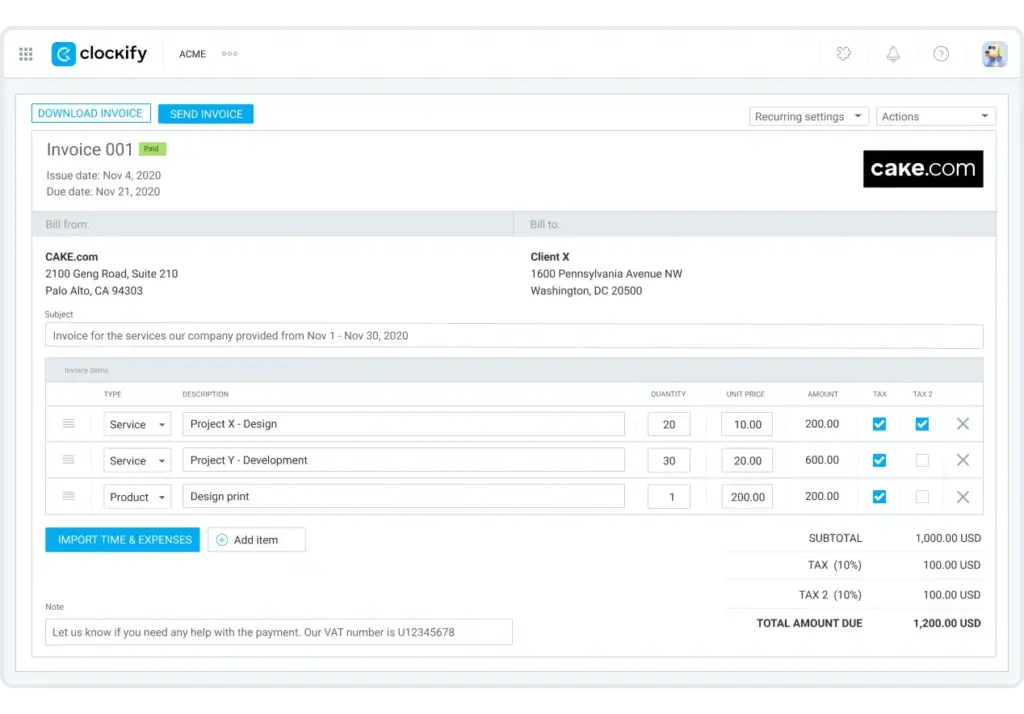Edit unit price 20.00 field

(747, 461)
